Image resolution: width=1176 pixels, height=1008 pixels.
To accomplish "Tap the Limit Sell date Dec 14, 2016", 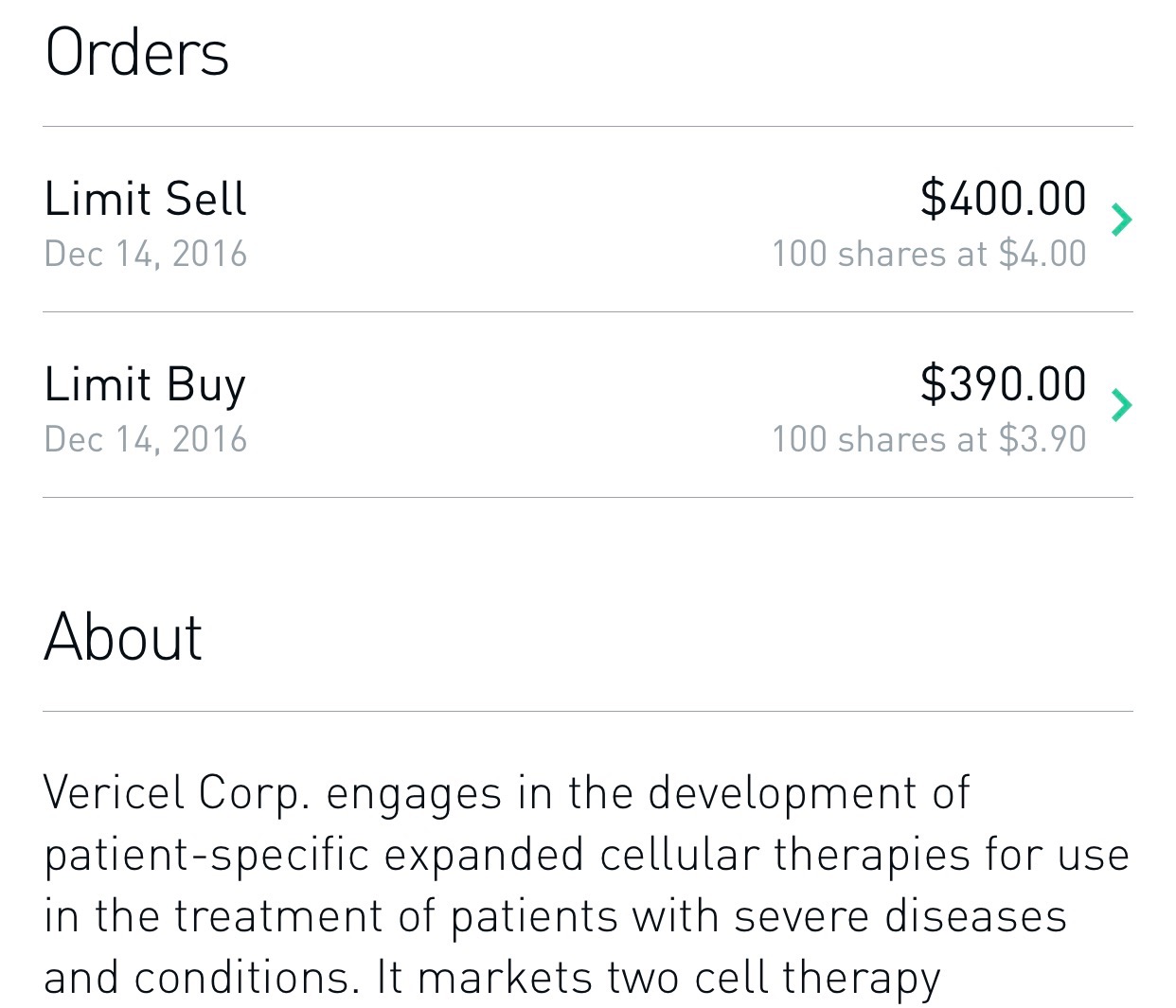I will (x=146, y=254).
